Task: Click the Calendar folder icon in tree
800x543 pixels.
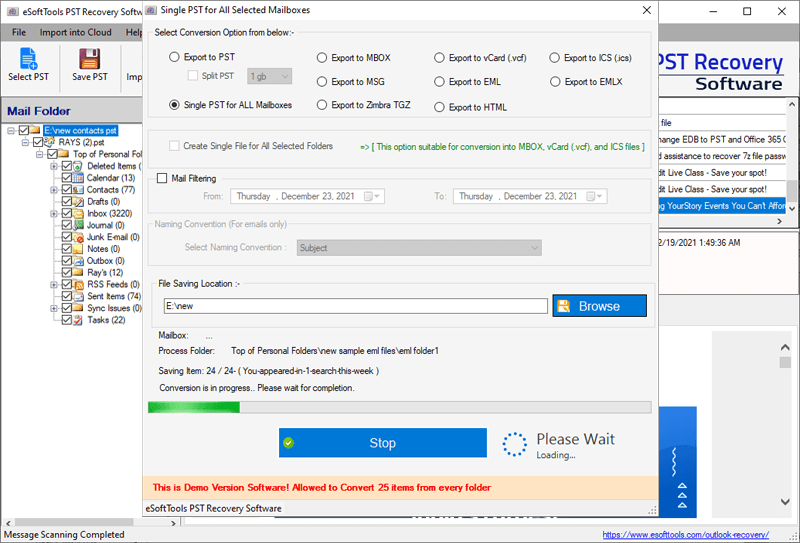Action: 78,178
